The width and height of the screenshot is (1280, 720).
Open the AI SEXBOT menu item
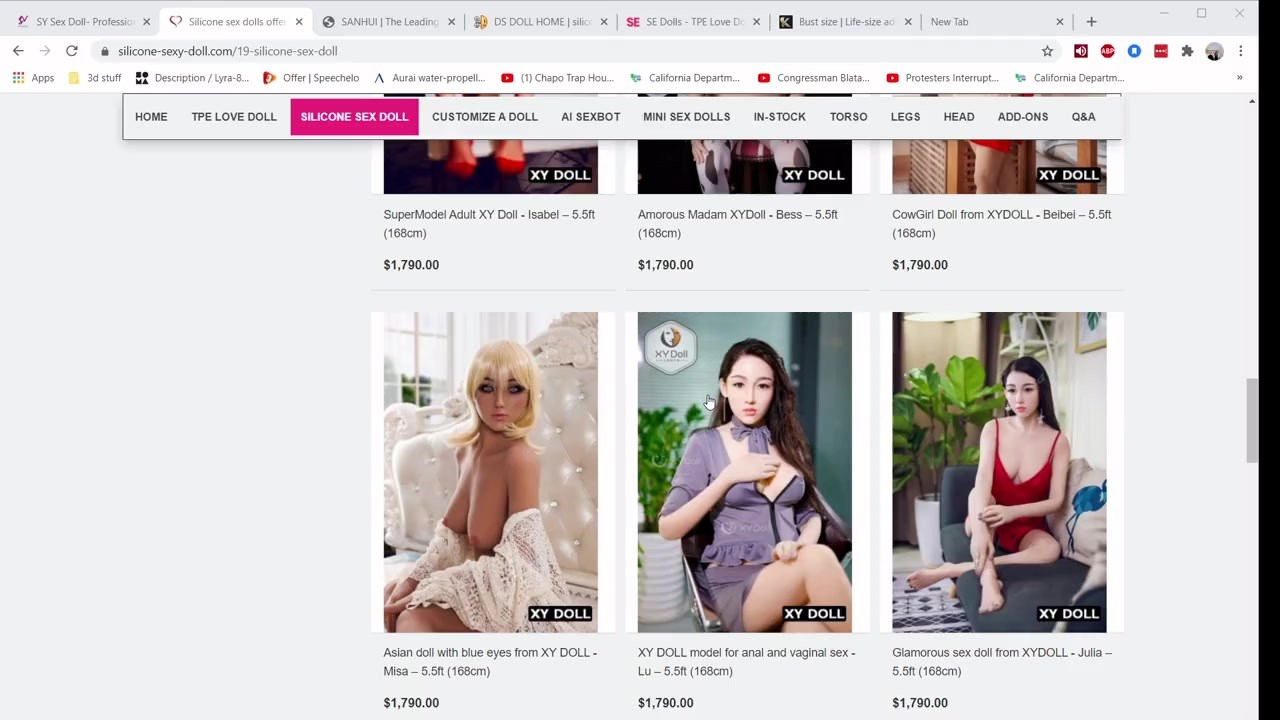(591, 117)
